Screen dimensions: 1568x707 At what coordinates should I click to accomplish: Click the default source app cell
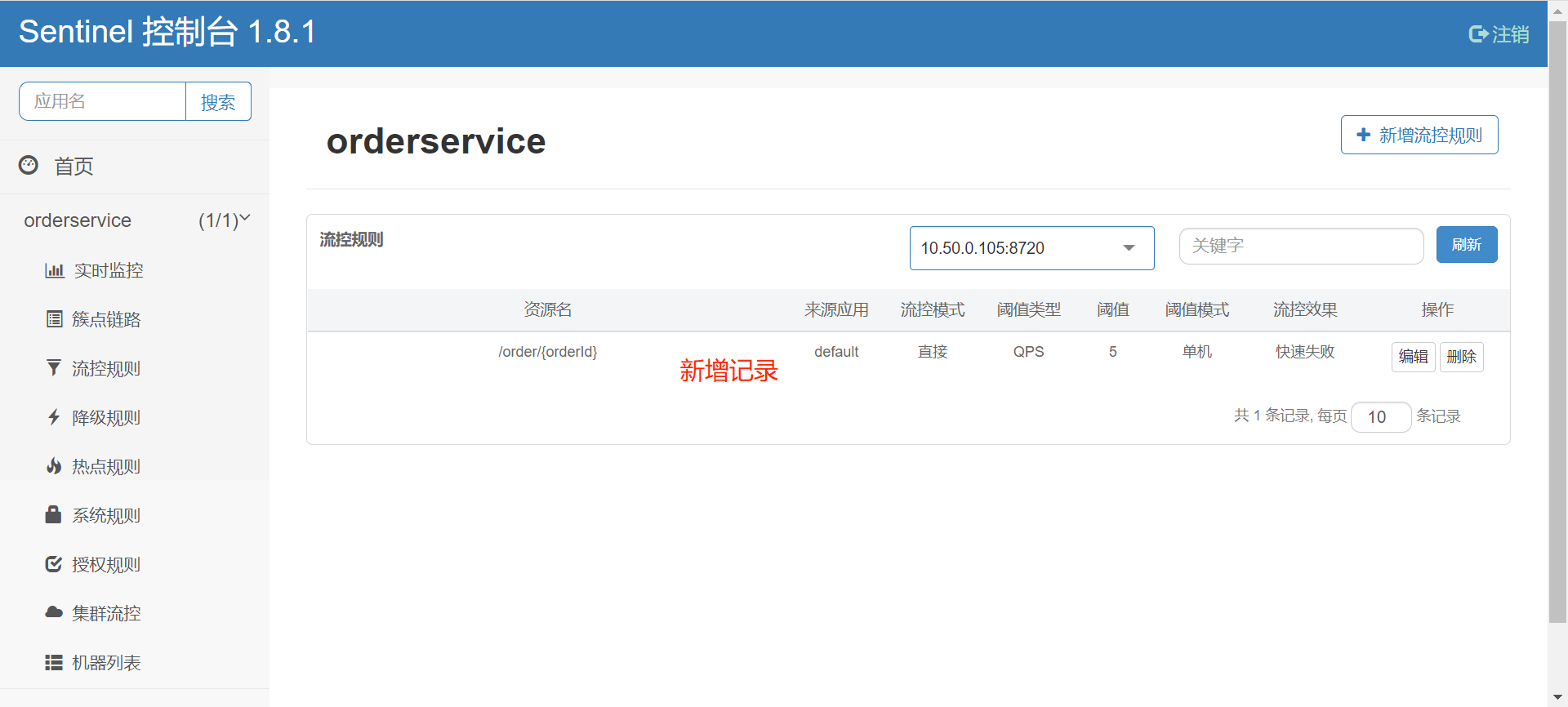(836, 352)
